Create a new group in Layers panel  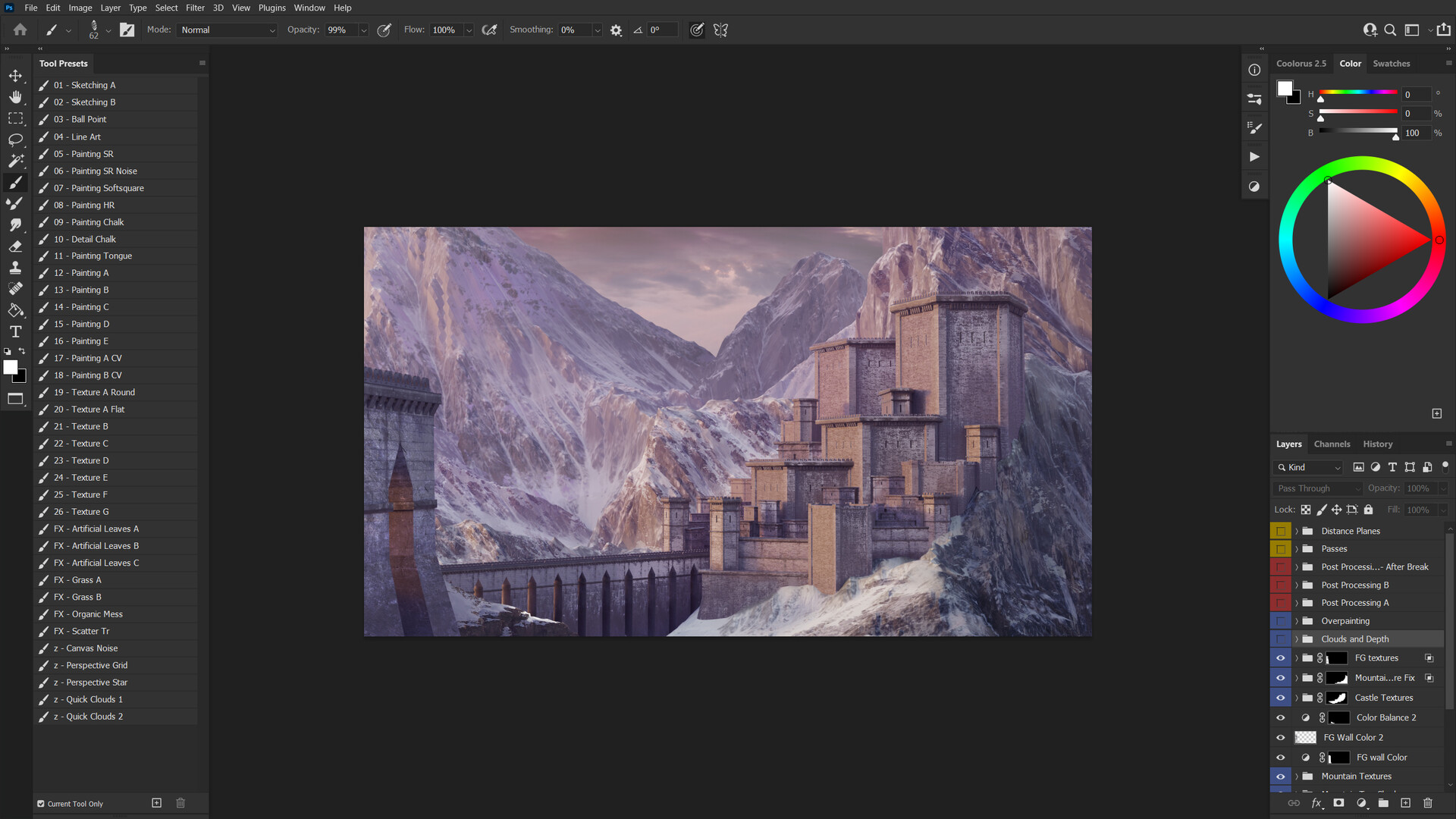click(x=1384, y=802)
